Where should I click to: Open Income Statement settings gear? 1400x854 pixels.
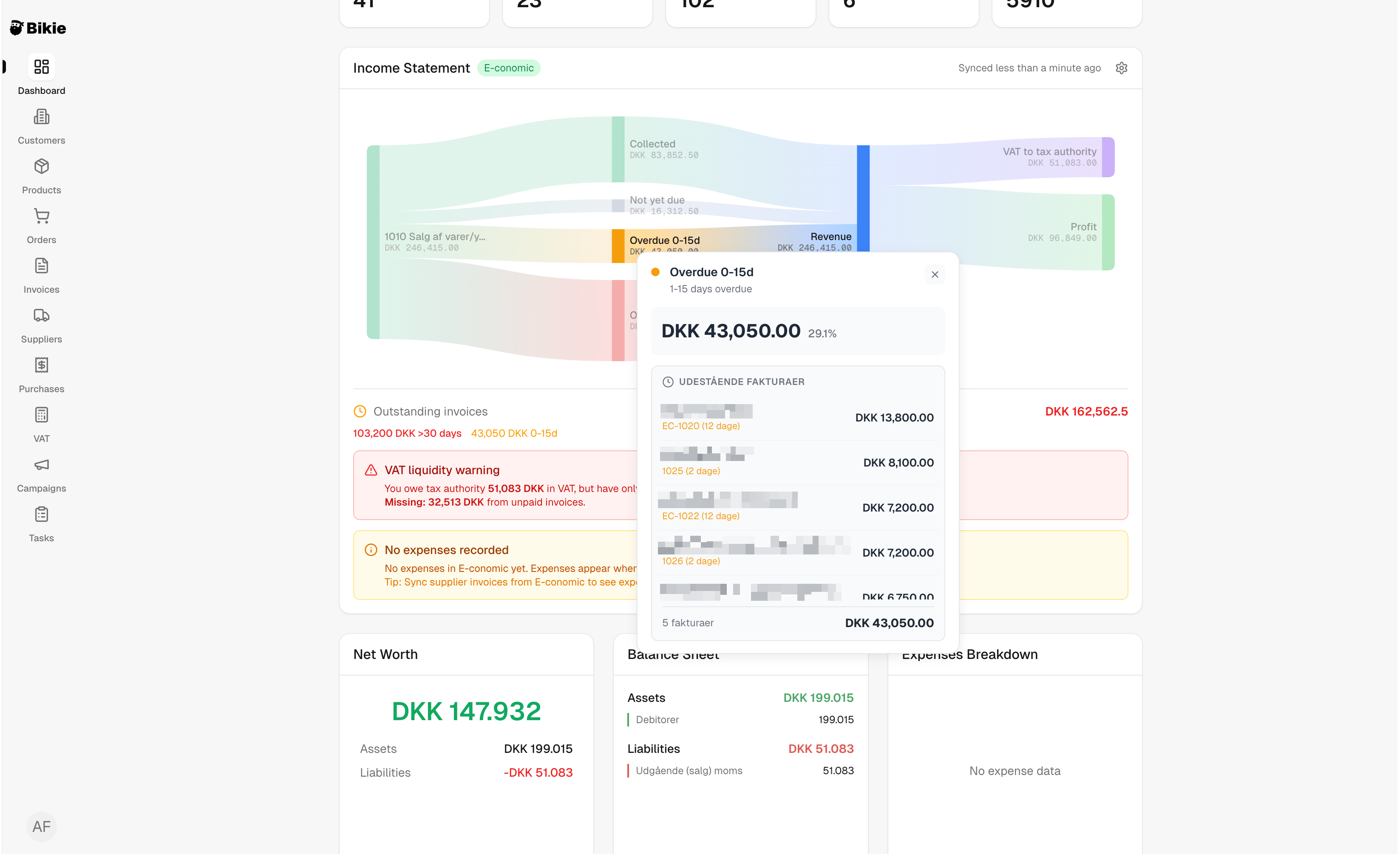[1121, 68]
